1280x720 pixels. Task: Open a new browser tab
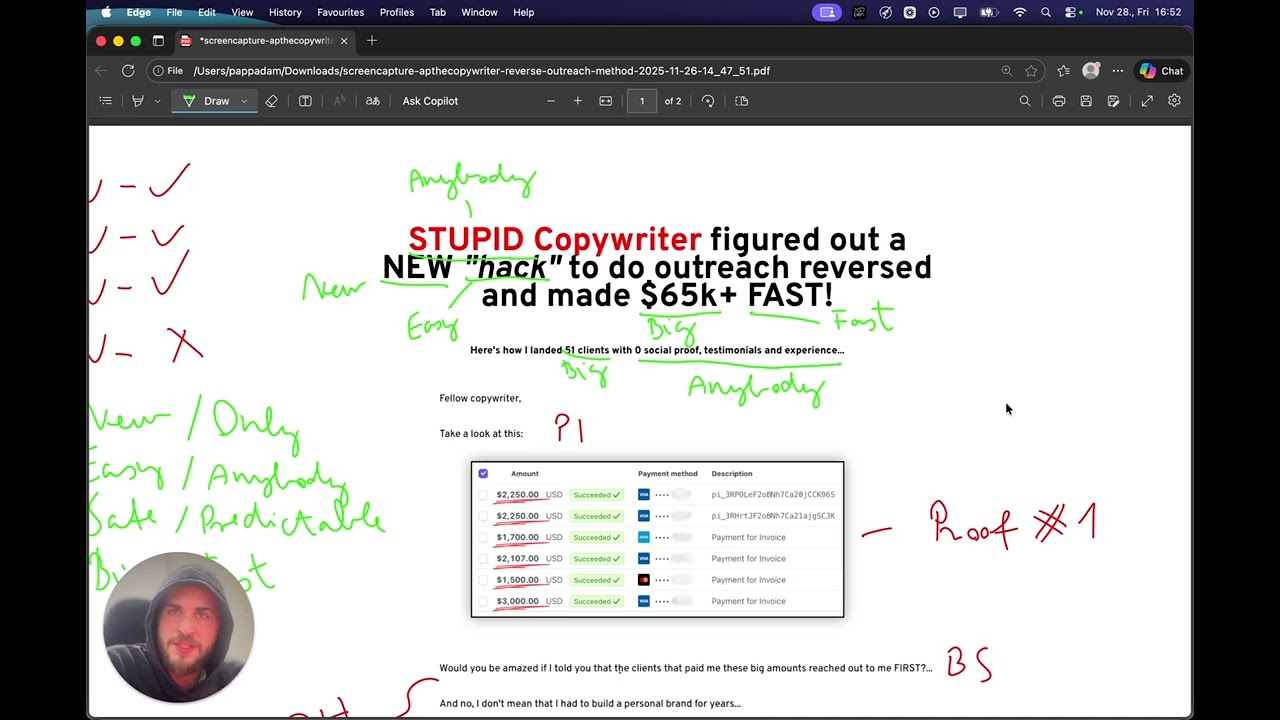tap(372, 41)
